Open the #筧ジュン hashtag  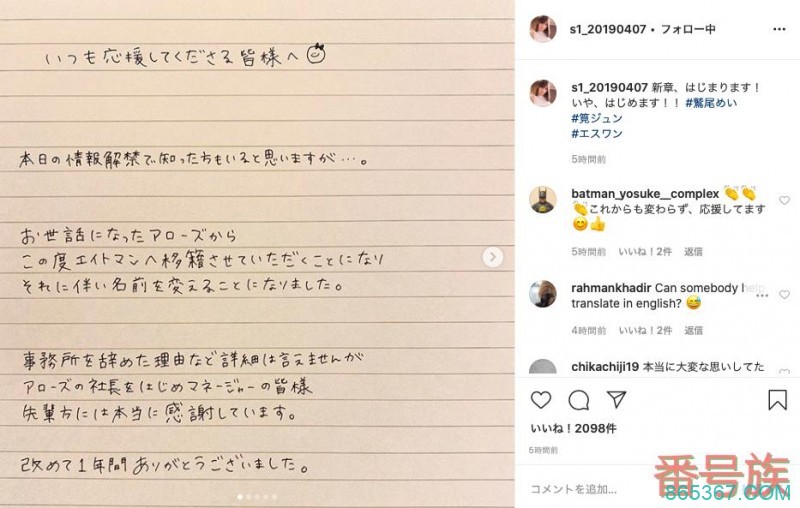(597, 118)
